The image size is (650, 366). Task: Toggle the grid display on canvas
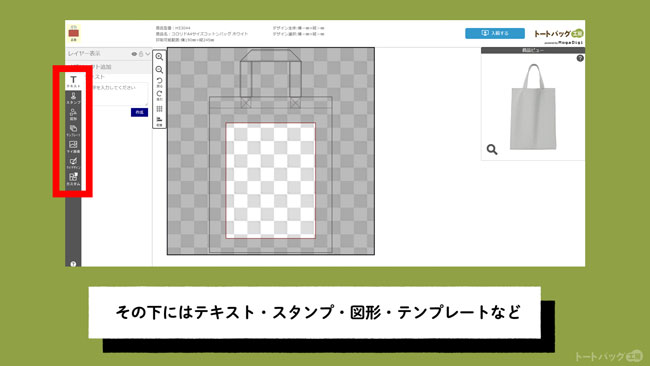click(159, 109)
